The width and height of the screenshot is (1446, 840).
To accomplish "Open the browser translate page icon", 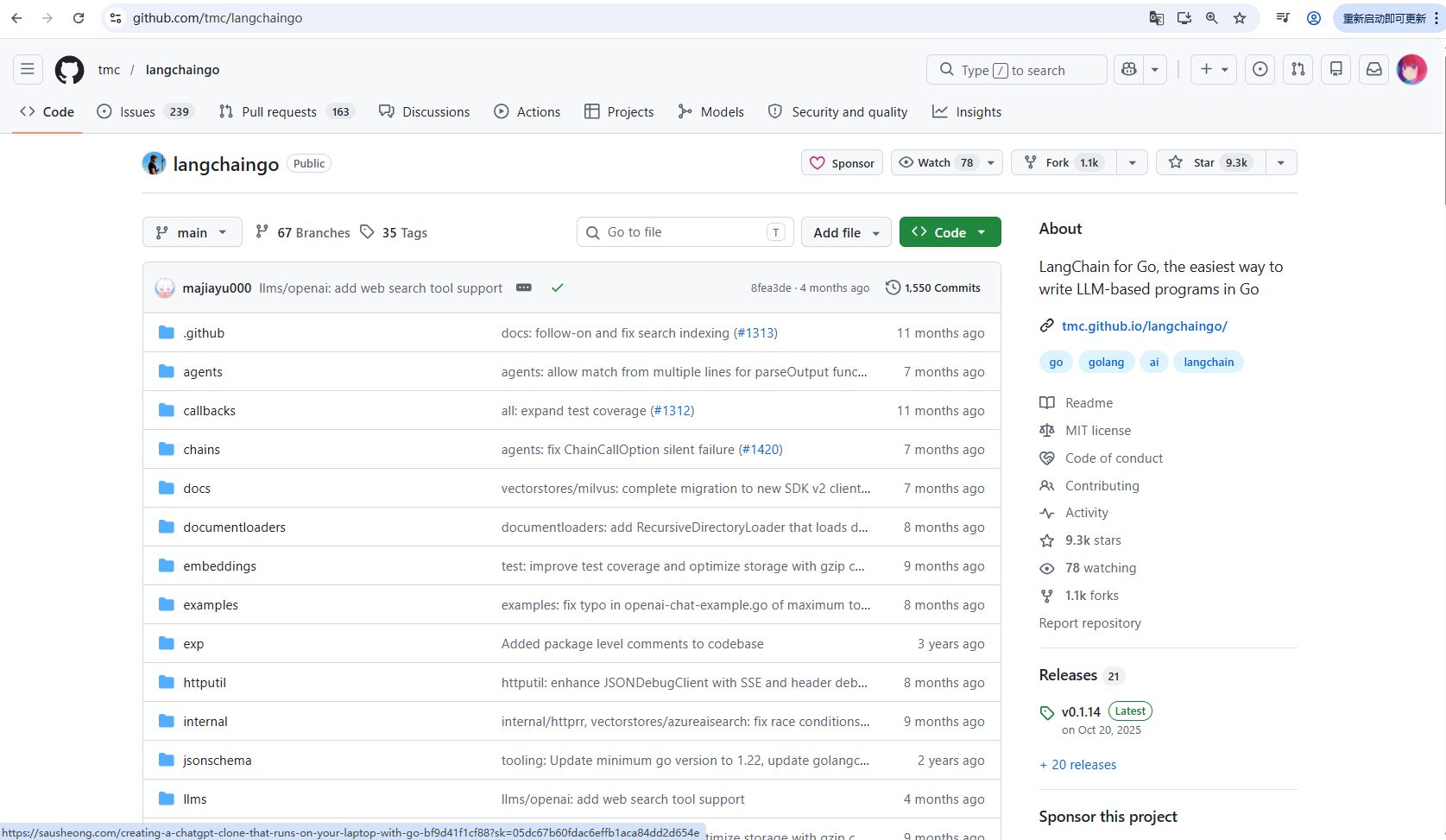I will [1157, 18].
